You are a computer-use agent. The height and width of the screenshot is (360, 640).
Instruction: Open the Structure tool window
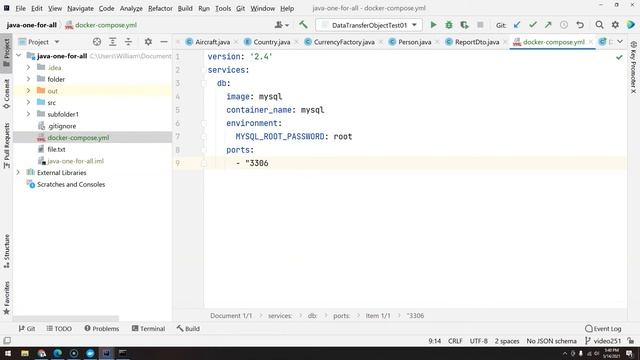pos(7,251)
